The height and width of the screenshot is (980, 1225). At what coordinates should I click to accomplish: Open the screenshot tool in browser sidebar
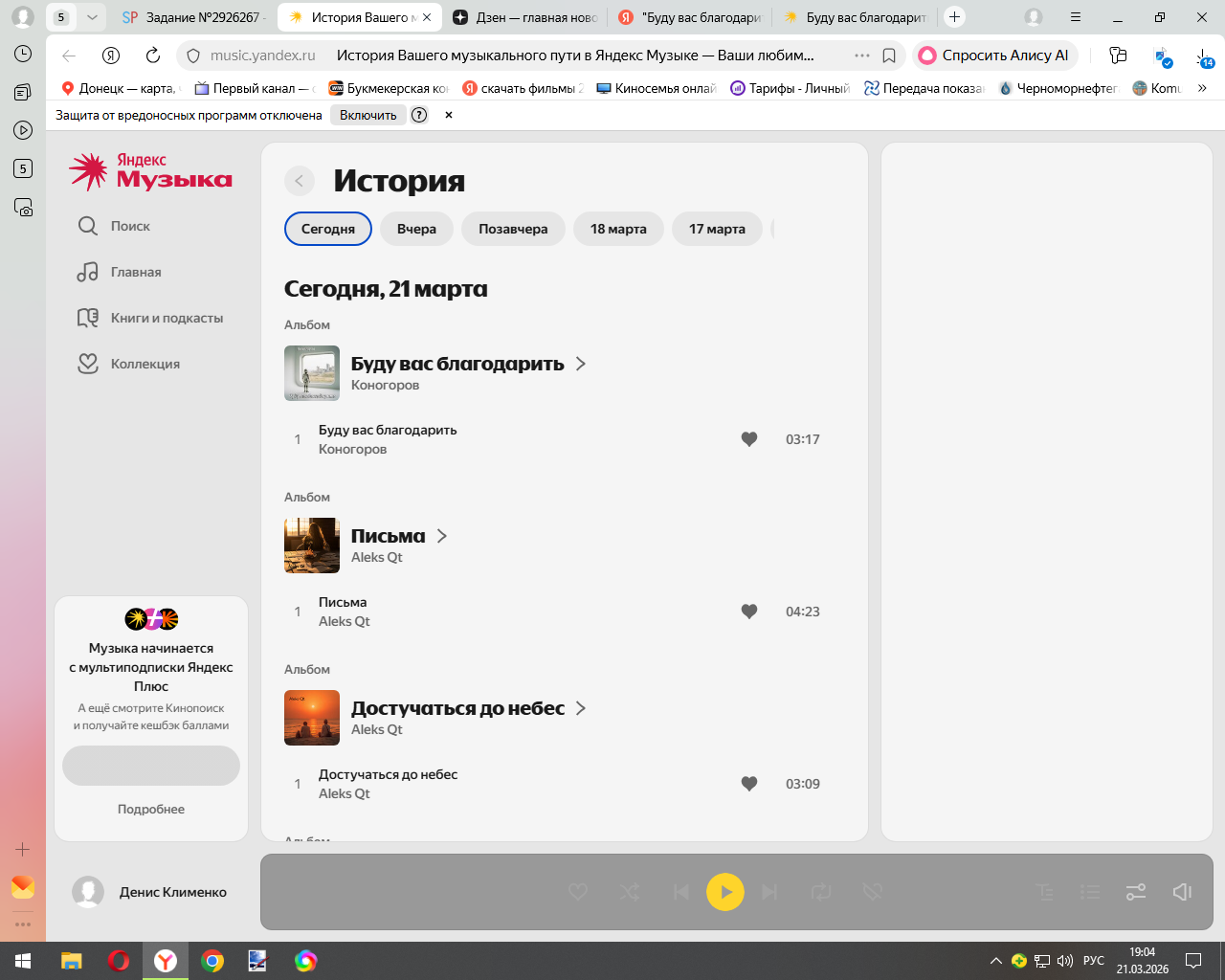[x=23, y=207]
